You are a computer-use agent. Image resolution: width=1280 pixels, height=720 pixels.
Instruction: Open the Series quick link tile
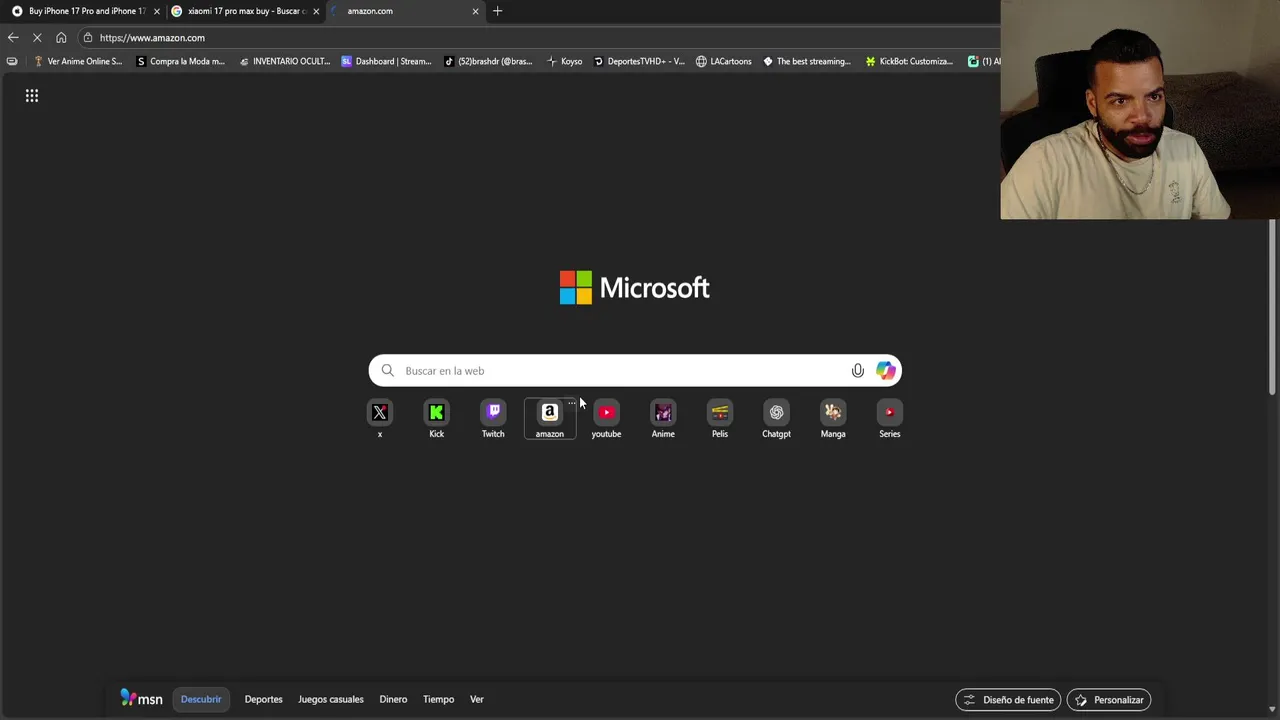point(890,419)
